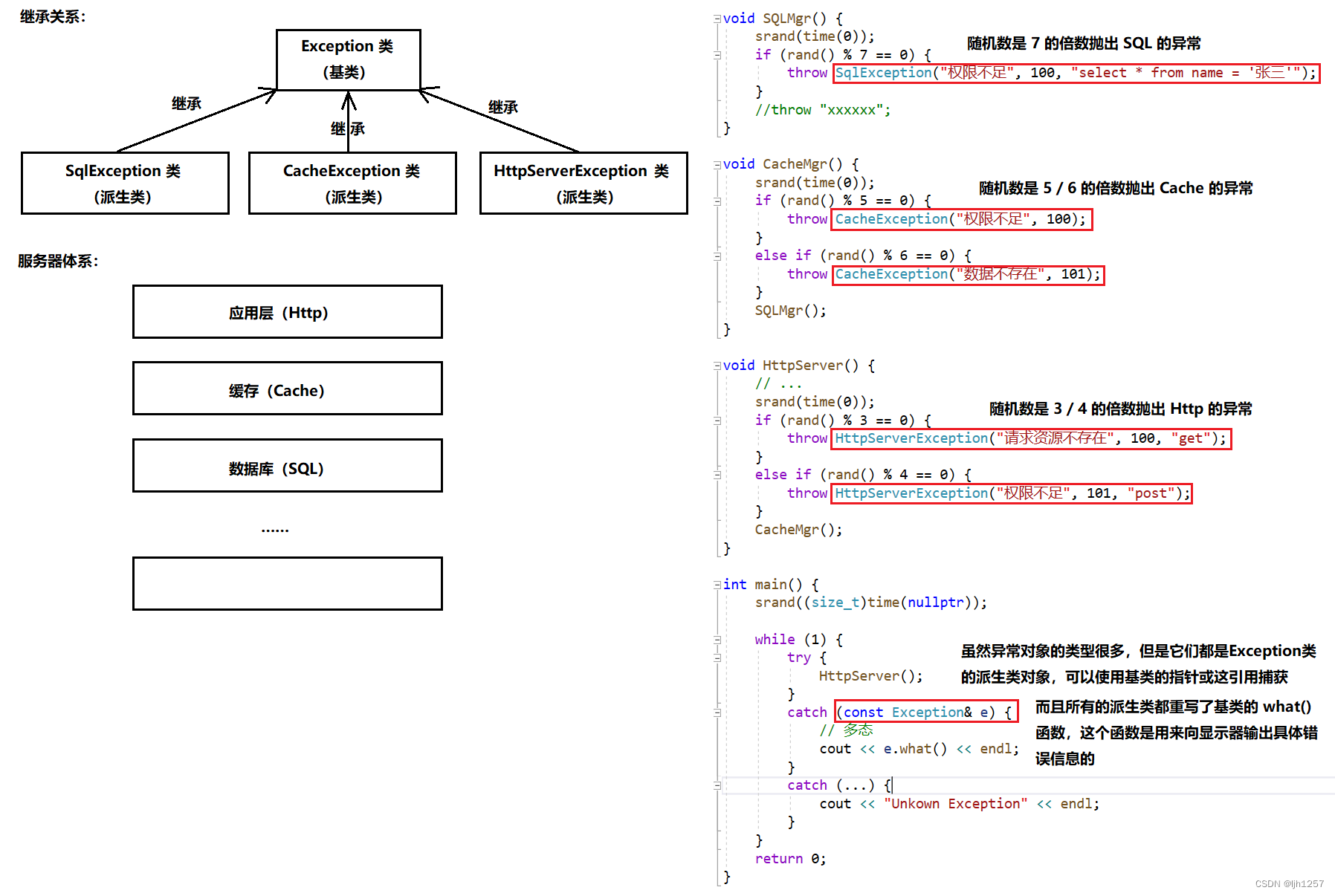Click the 'SqlException 类' diagram box
The image size is (1335, 896).
coord(125,184)
